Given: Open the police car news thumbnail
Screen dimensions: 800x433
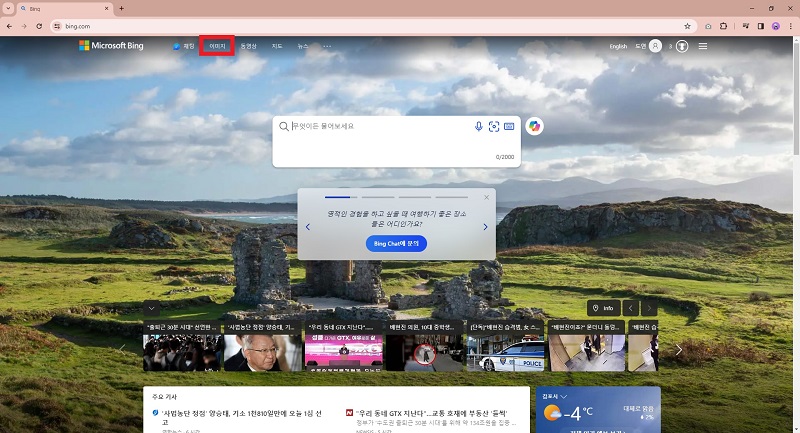Looking at the screenshot, I should (x=506, y=346).
